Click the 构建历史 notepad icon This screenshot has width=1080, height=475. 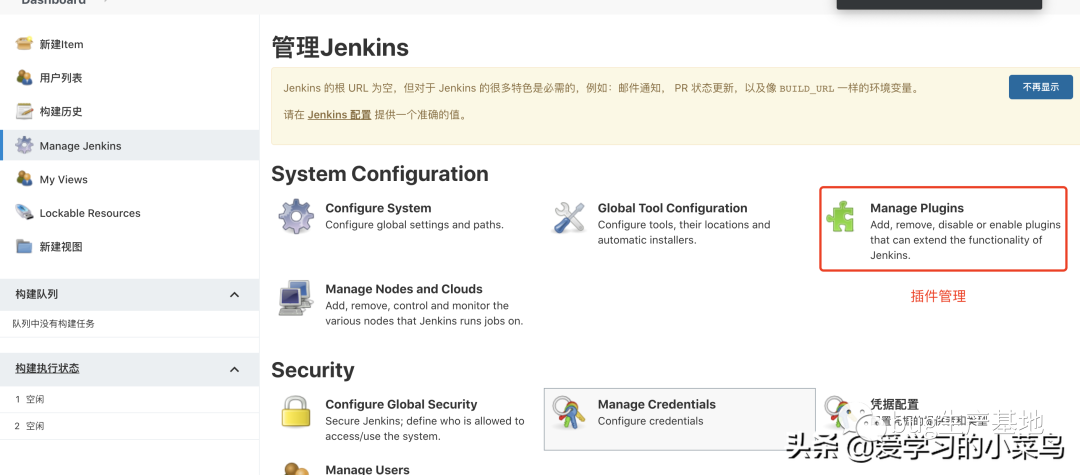24,111
